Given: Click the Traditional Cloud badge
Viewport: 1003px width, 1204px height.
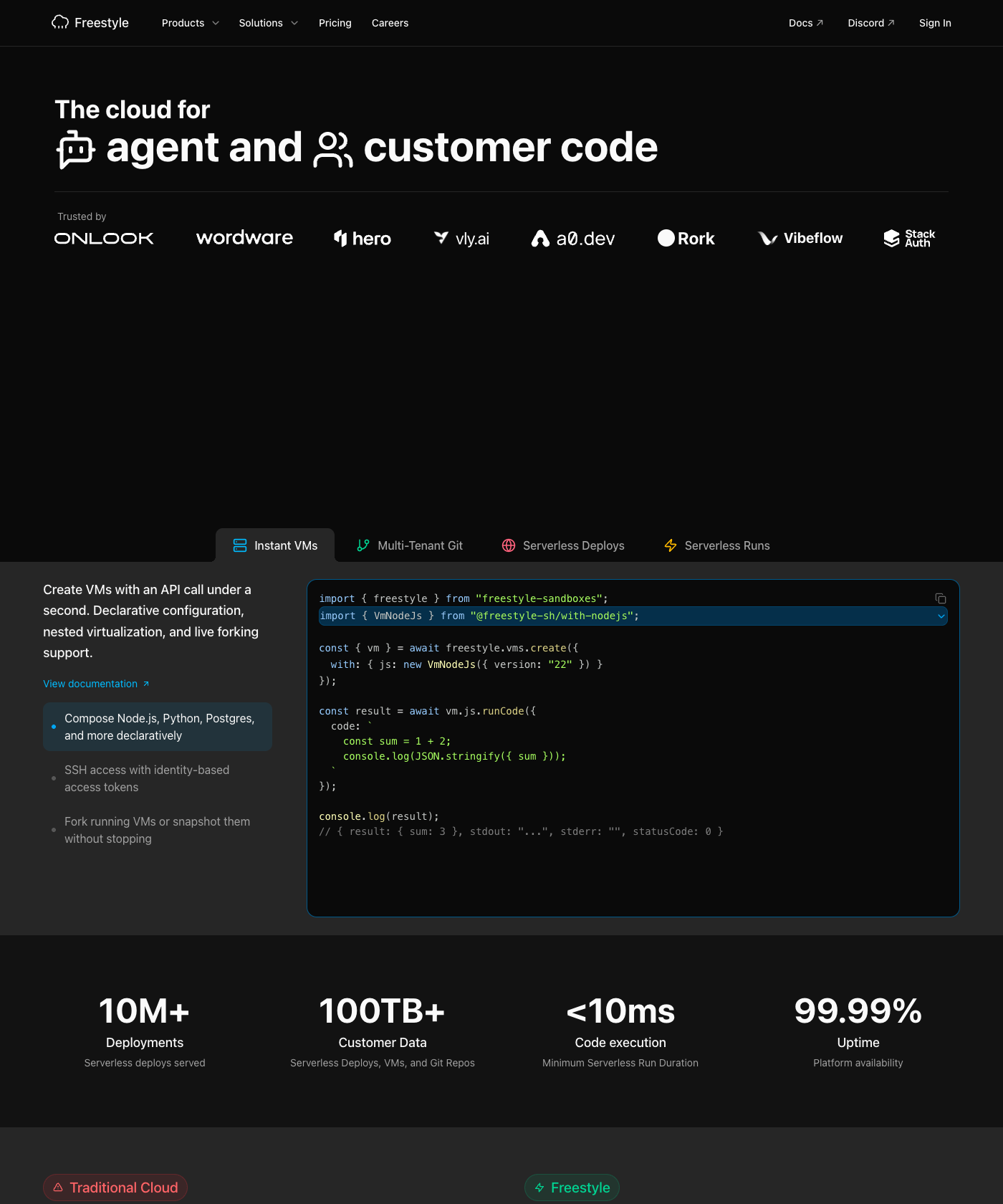Looking at the screenshot, I should (x=115, y=1188).
